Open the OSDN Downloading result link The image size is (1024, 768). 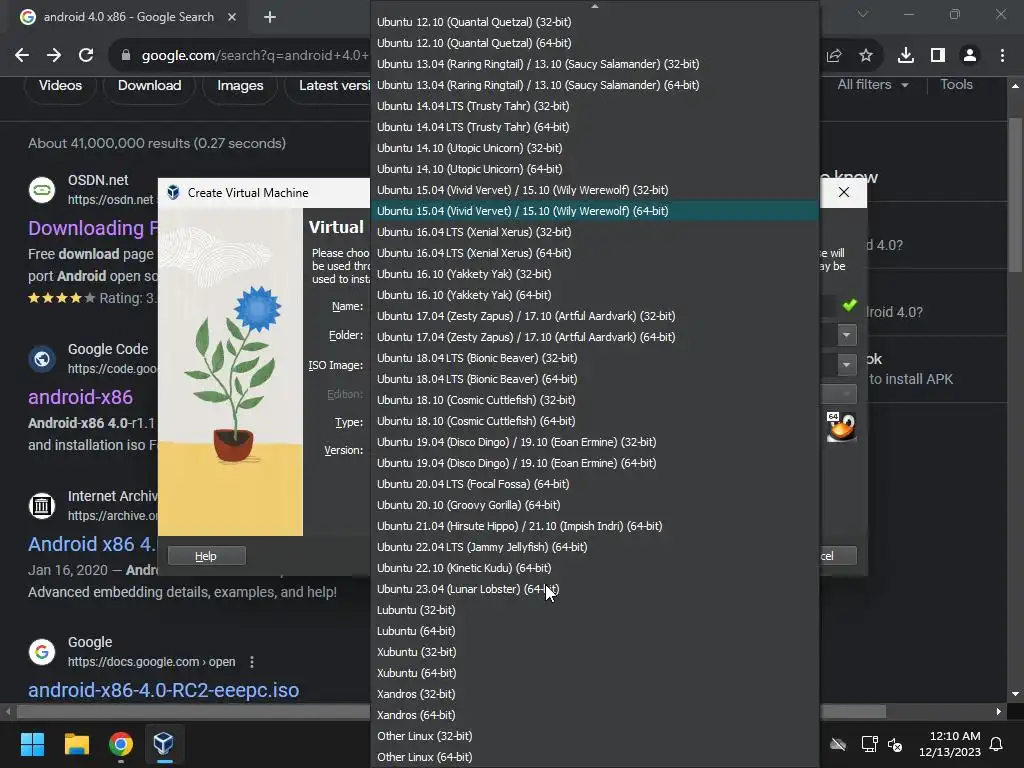[93, 228]
